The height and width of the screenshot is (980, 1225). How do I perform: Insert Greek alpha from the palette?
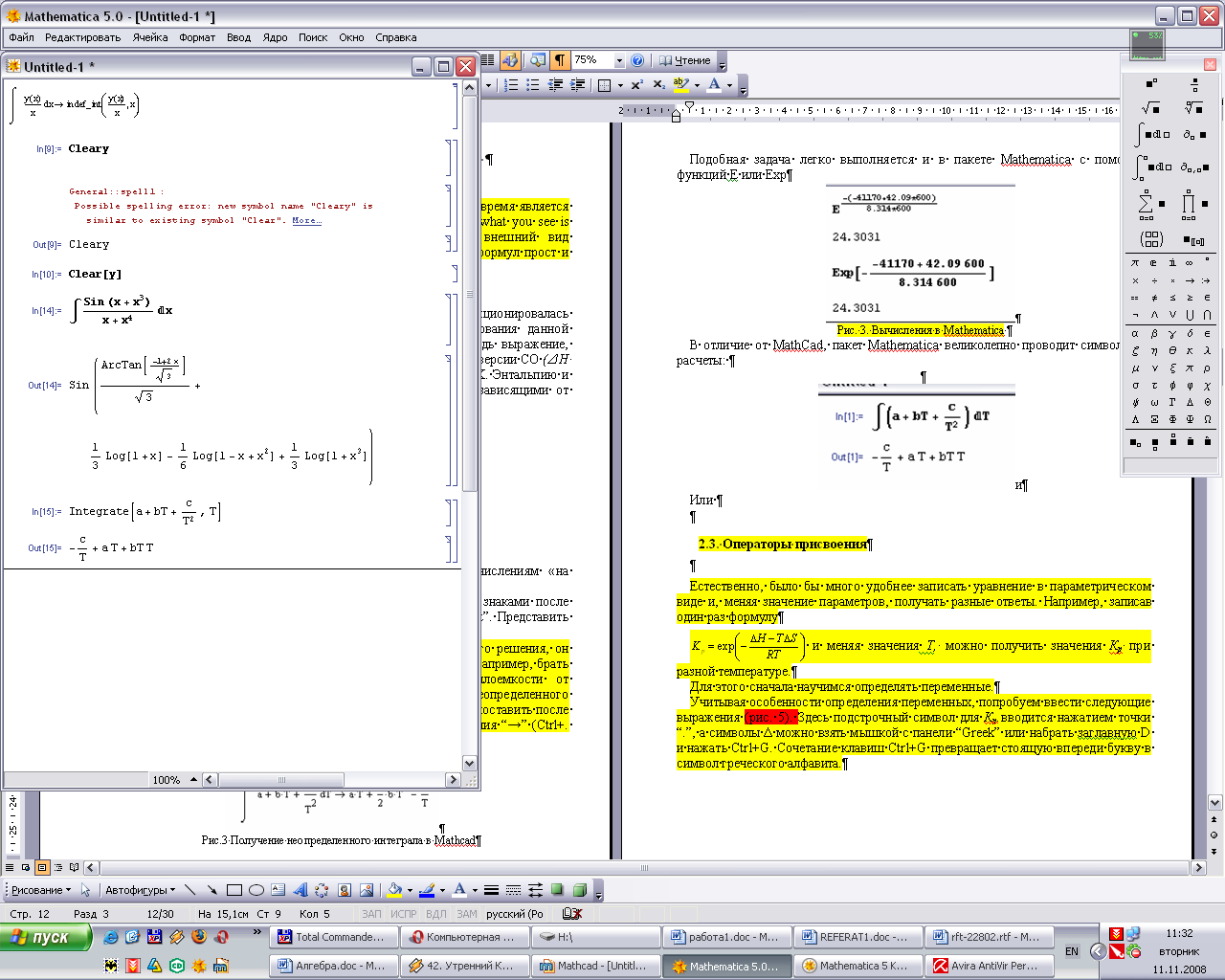point(1136,334)
